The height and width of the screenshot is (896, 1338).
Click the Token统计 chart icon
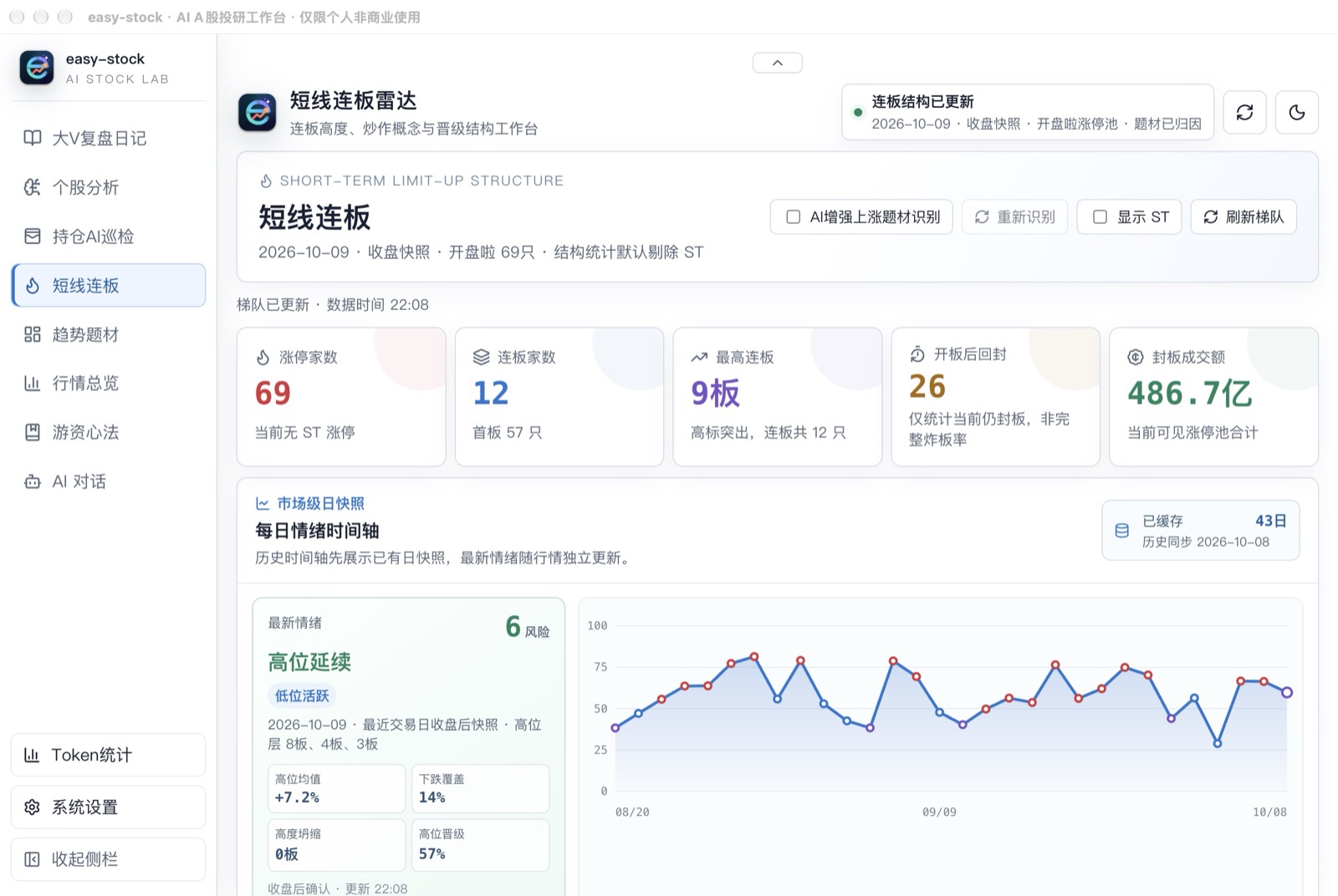[x=32, y=755]
